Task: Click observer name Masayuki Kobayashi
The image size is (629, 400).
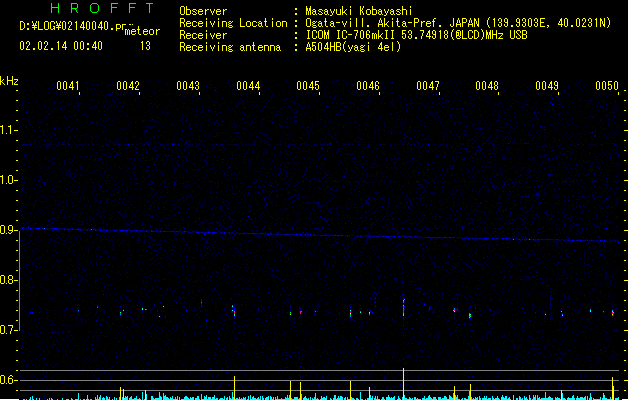Action: [358, 11]
